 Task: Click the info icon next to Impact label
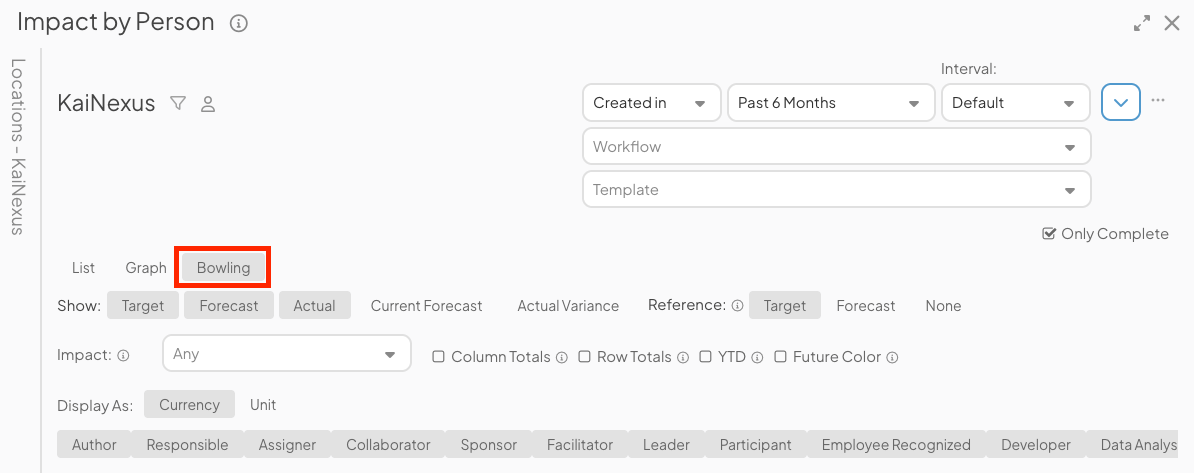123,355
